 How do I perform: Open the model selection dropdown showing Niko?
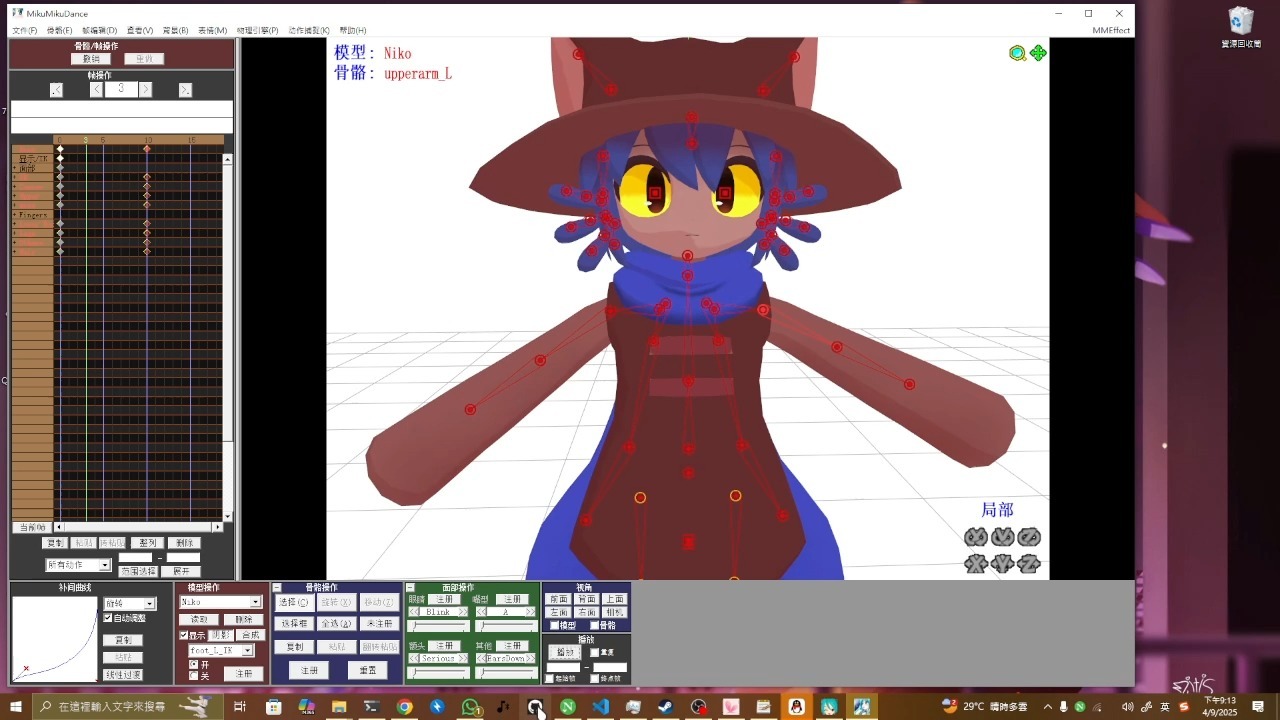point(255,602)
